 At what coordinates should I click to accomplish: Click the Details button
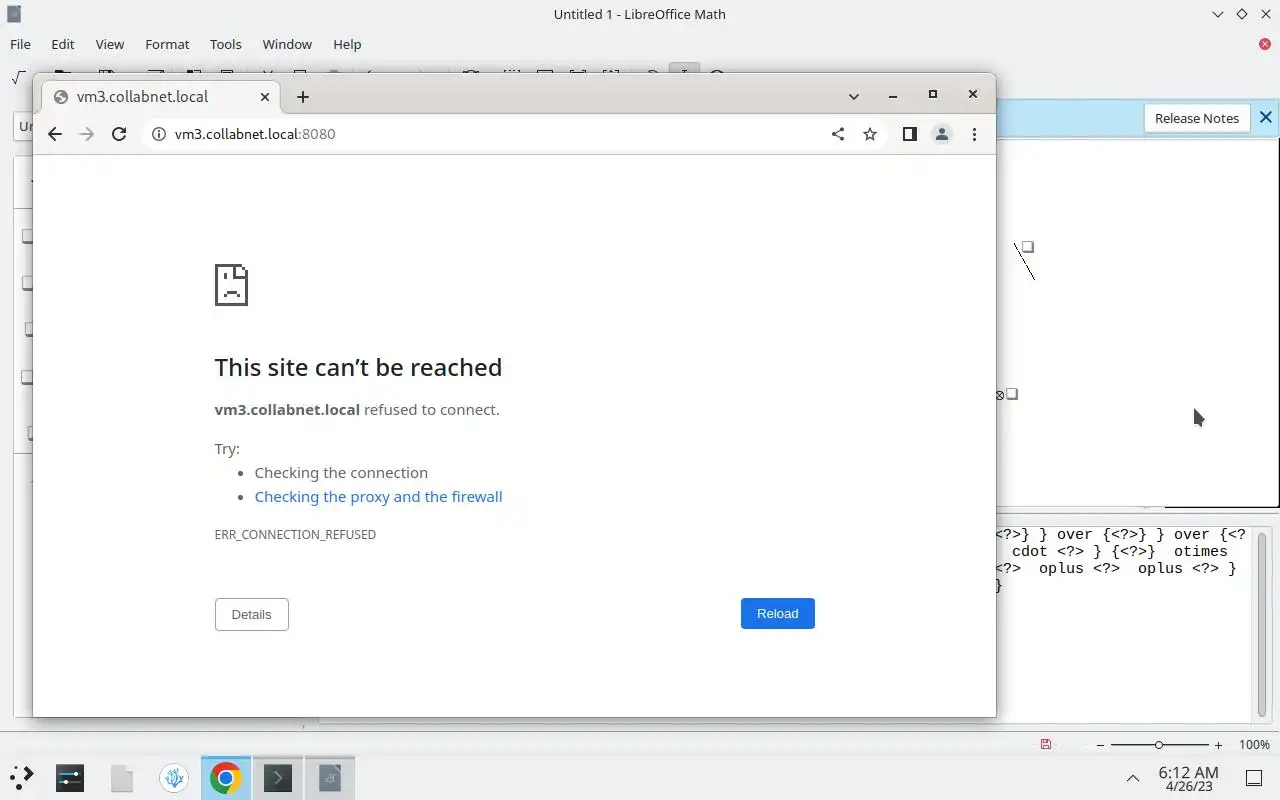tap(251, 614)
